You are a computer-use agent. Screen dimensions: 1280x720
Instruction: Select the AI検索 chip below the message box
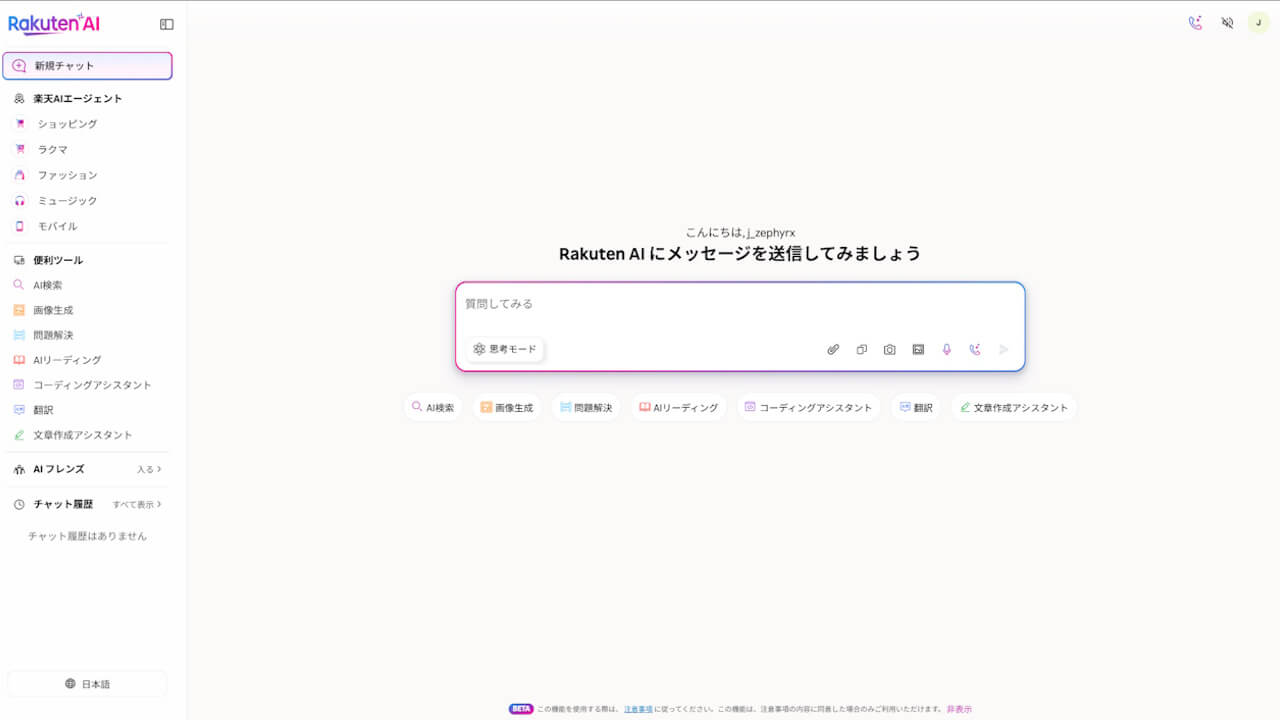(433, 408)
